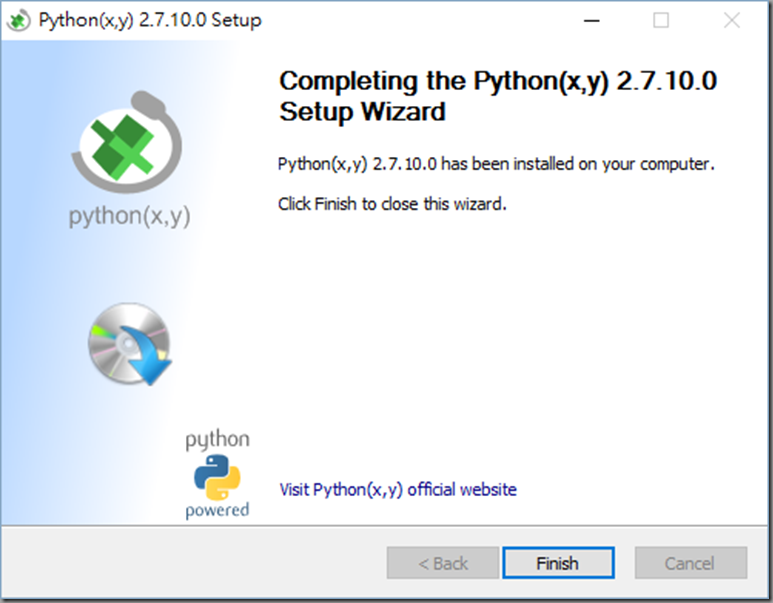Open the Visit Python(x,y) official website link
Screen dimensions: 773x603
click(x=398, y=490)
